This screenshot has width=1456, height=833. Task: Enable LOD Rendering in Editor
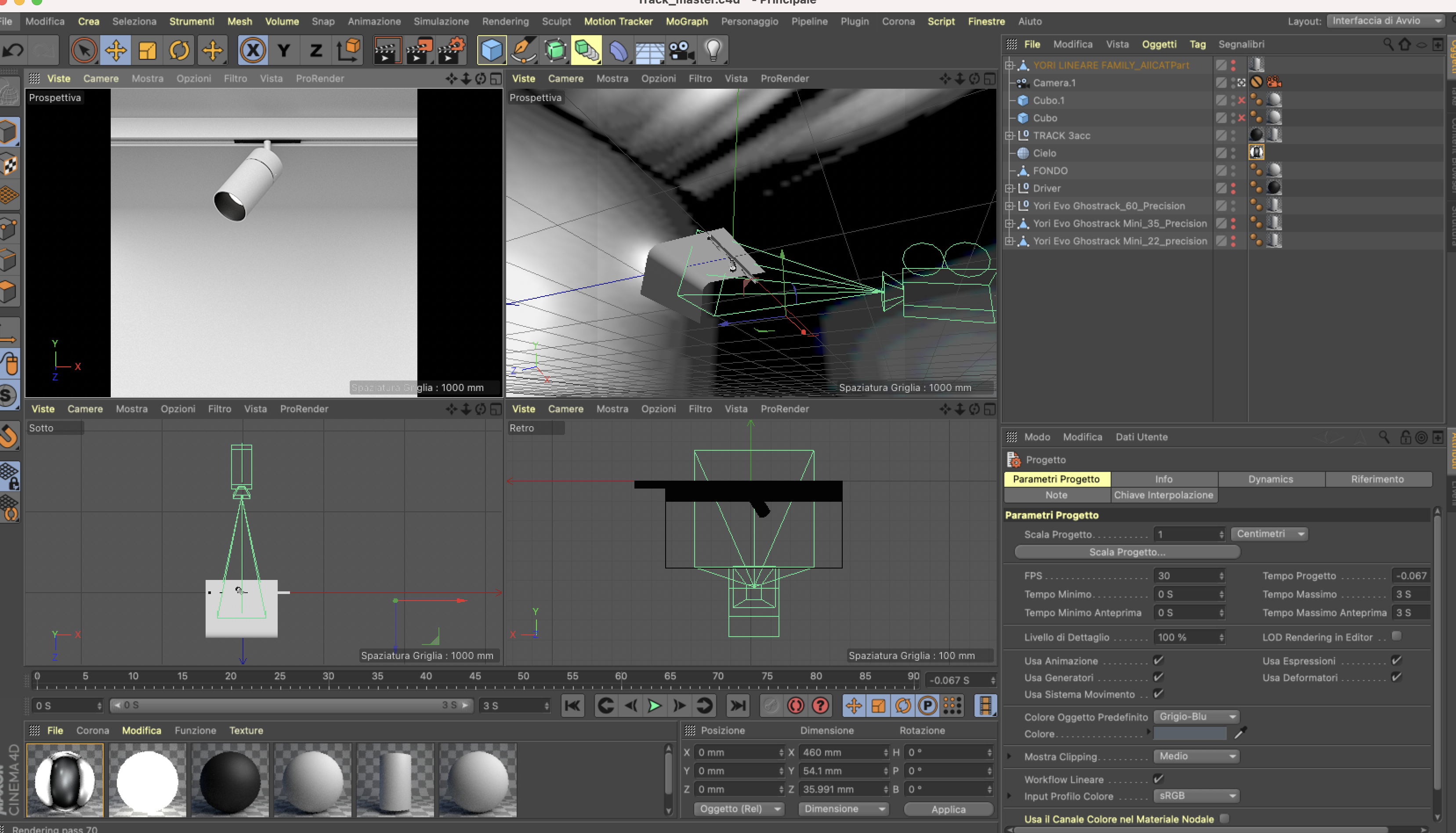click(x=1396, y=636)
